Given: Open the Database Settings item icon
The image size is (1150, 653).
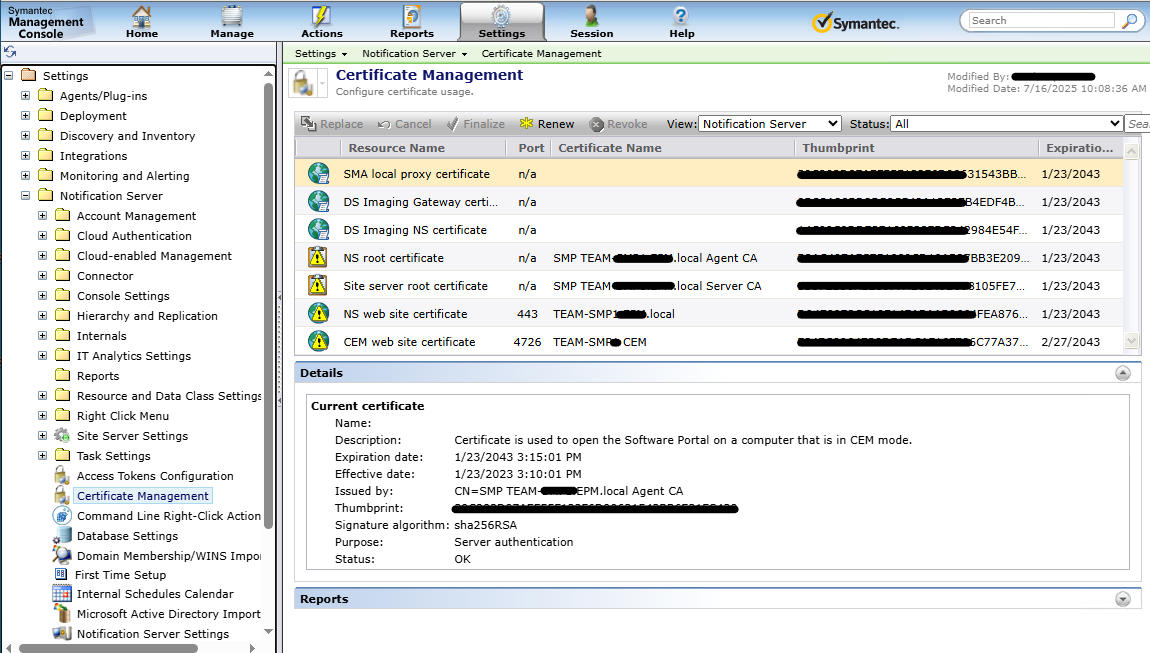Looking at the screenshot, I should [x=62, y=536].
